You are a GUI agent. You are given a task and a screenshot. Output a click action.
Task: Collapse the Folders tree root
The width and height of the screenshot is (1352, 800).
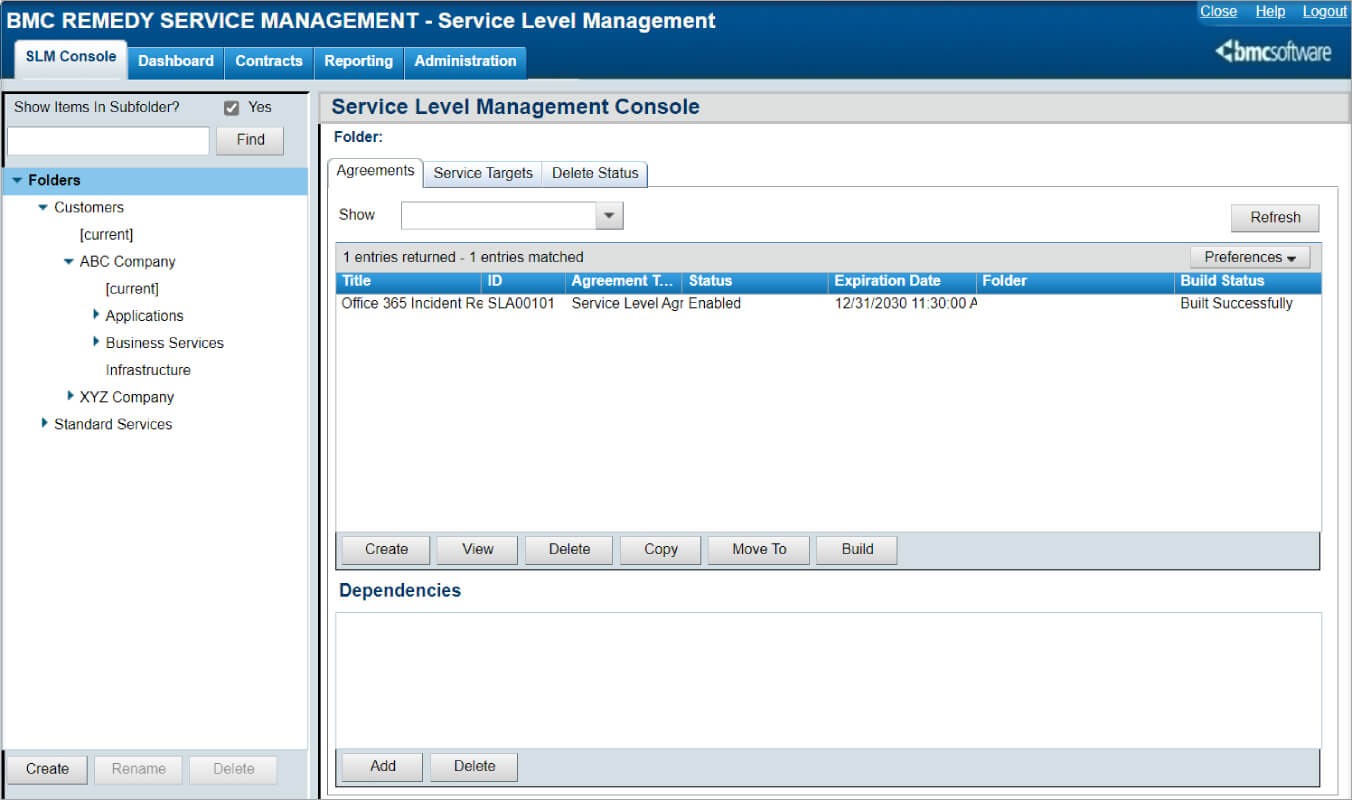click(17, 180)
